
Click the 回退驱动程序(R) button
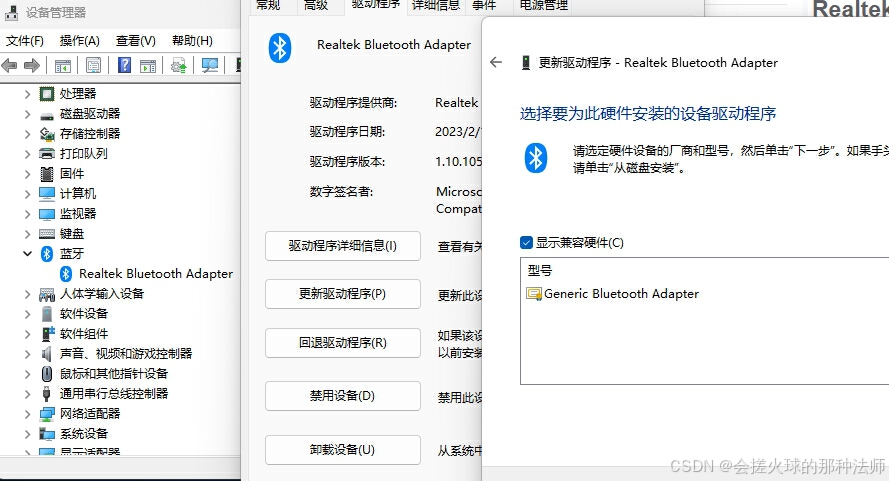point(343,343)
